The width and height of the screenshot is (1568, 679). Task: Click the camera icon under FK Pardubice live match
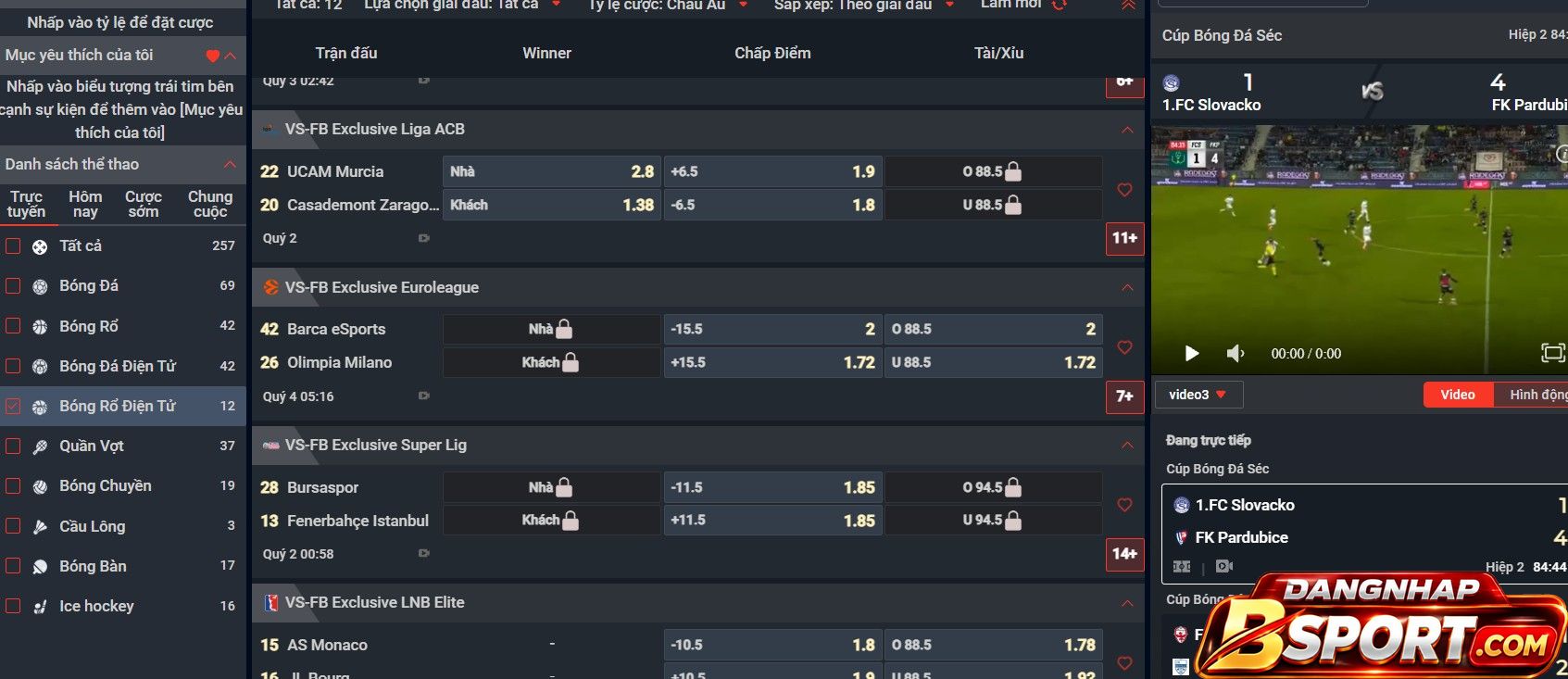click(x=1224, y=566)
